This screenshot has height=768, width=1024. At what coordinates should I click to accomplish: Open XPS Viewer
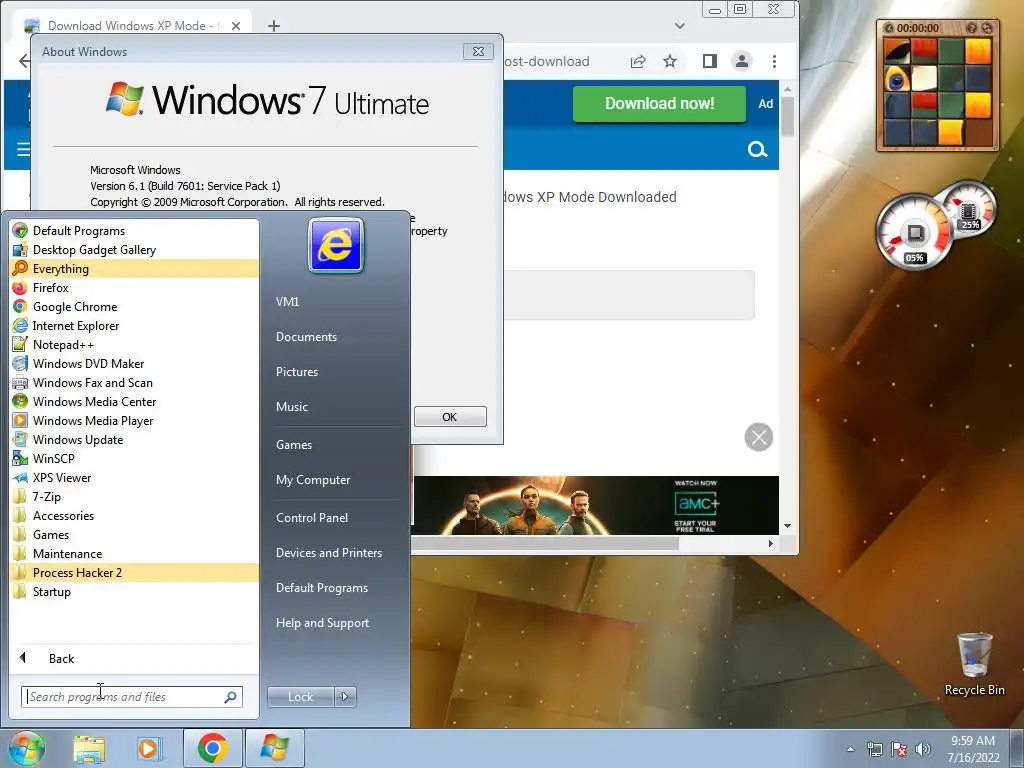pyautogui.click(x=135, y=477)
